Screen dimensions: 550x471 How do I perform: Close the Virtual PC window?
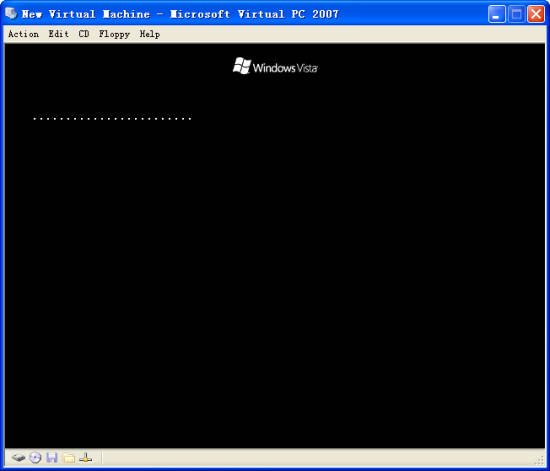pos(536,14)
